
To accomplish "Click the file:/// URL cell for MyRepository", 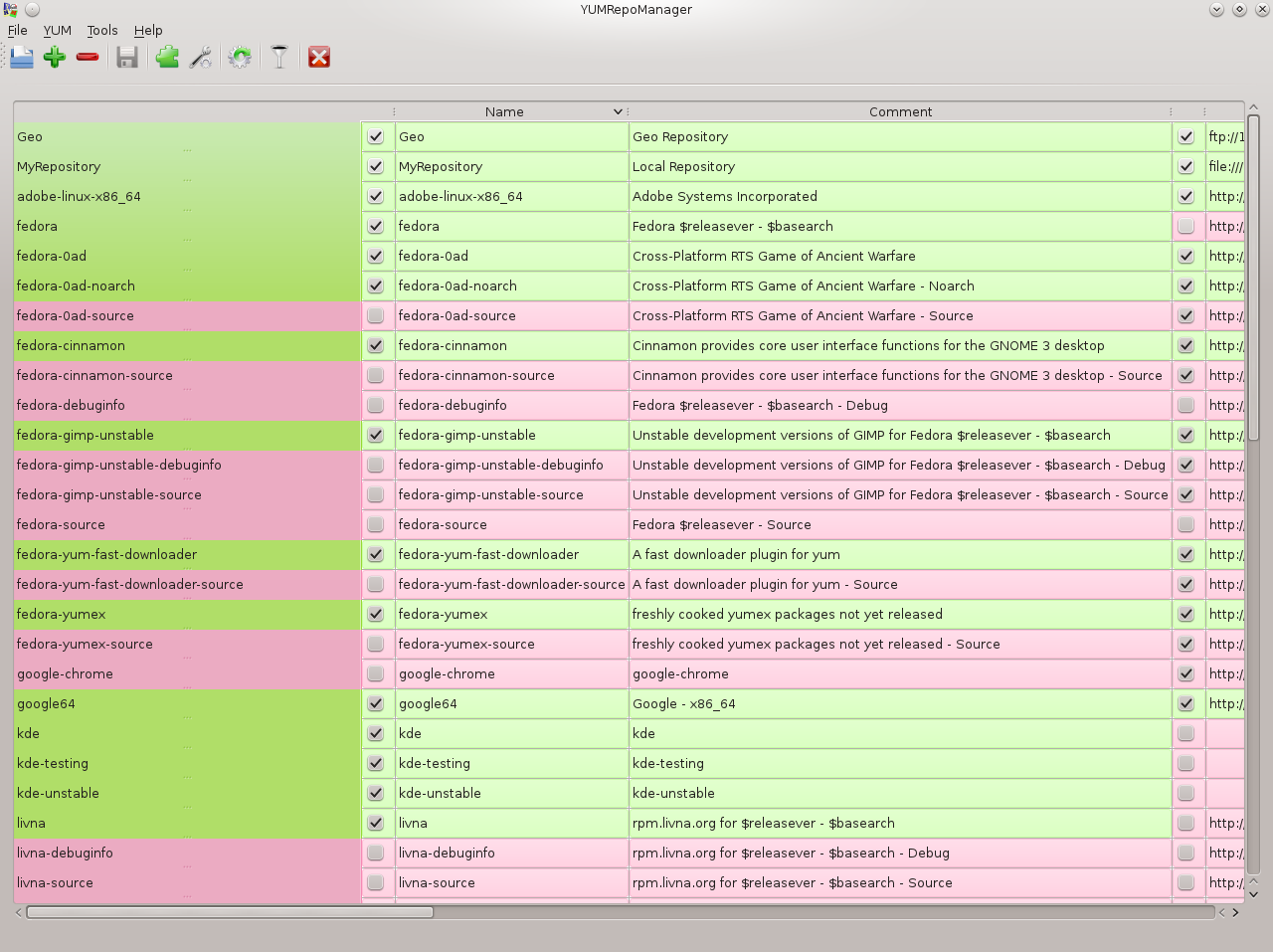I will click(1225, 166).
